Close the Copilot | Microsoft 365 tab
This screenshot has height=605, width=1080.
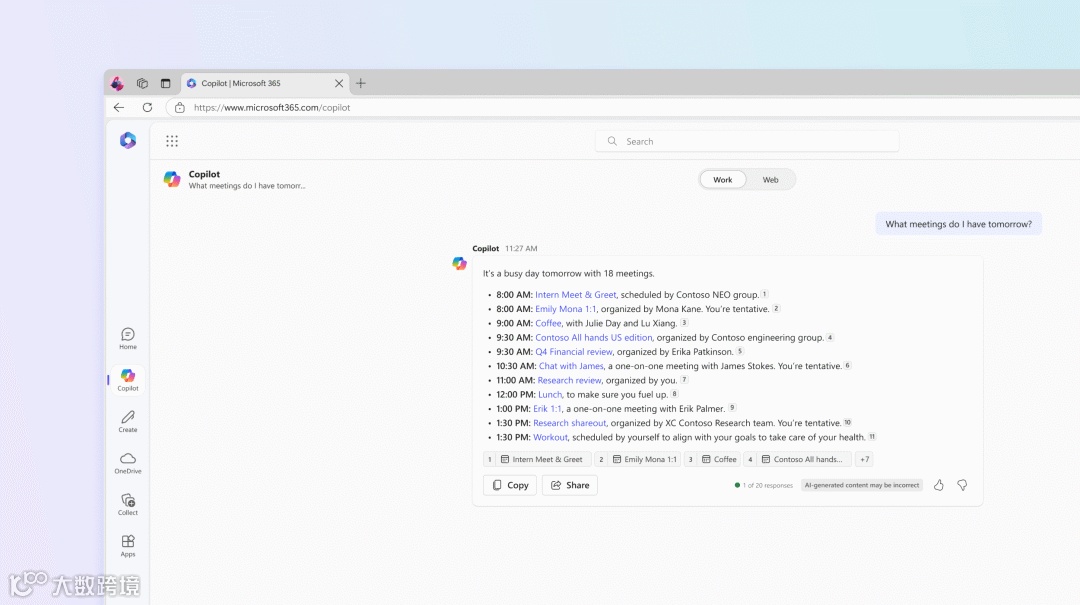tap(339, 83)
